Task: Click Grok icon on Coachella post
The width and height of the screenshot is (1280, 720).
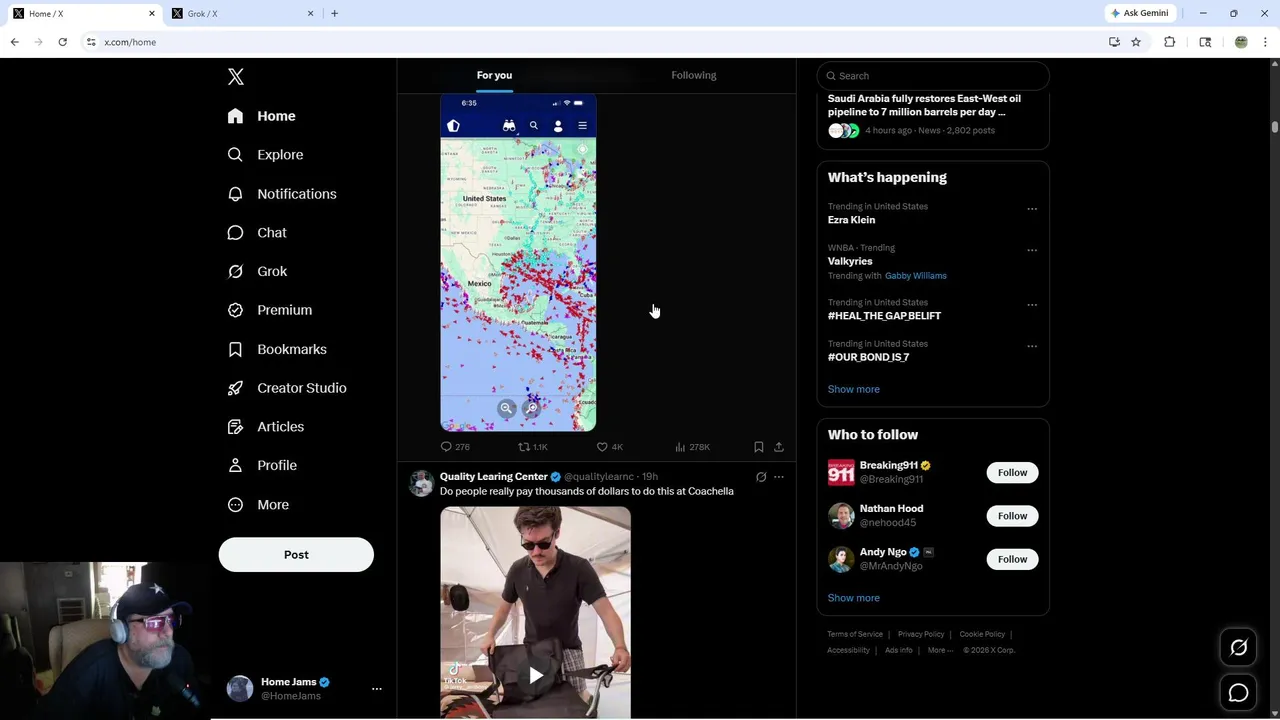Action: [761, 477]
